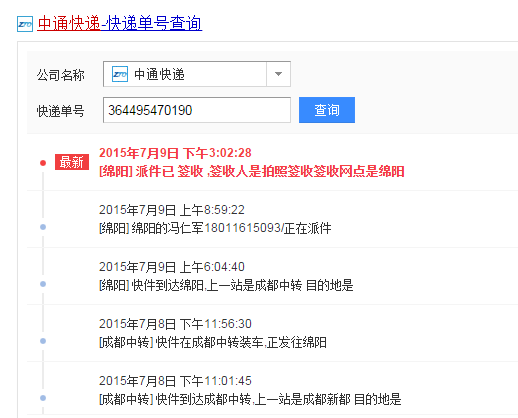Click the 正在派件 delivery status line
The width and height of the screenshot is (518, 418).
coord(215,228)
